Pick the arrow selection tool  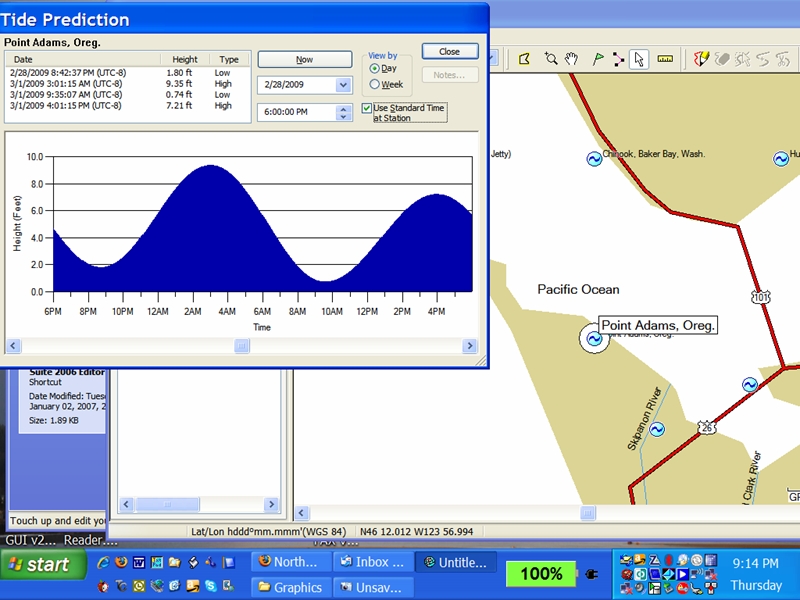coord(640,60)
